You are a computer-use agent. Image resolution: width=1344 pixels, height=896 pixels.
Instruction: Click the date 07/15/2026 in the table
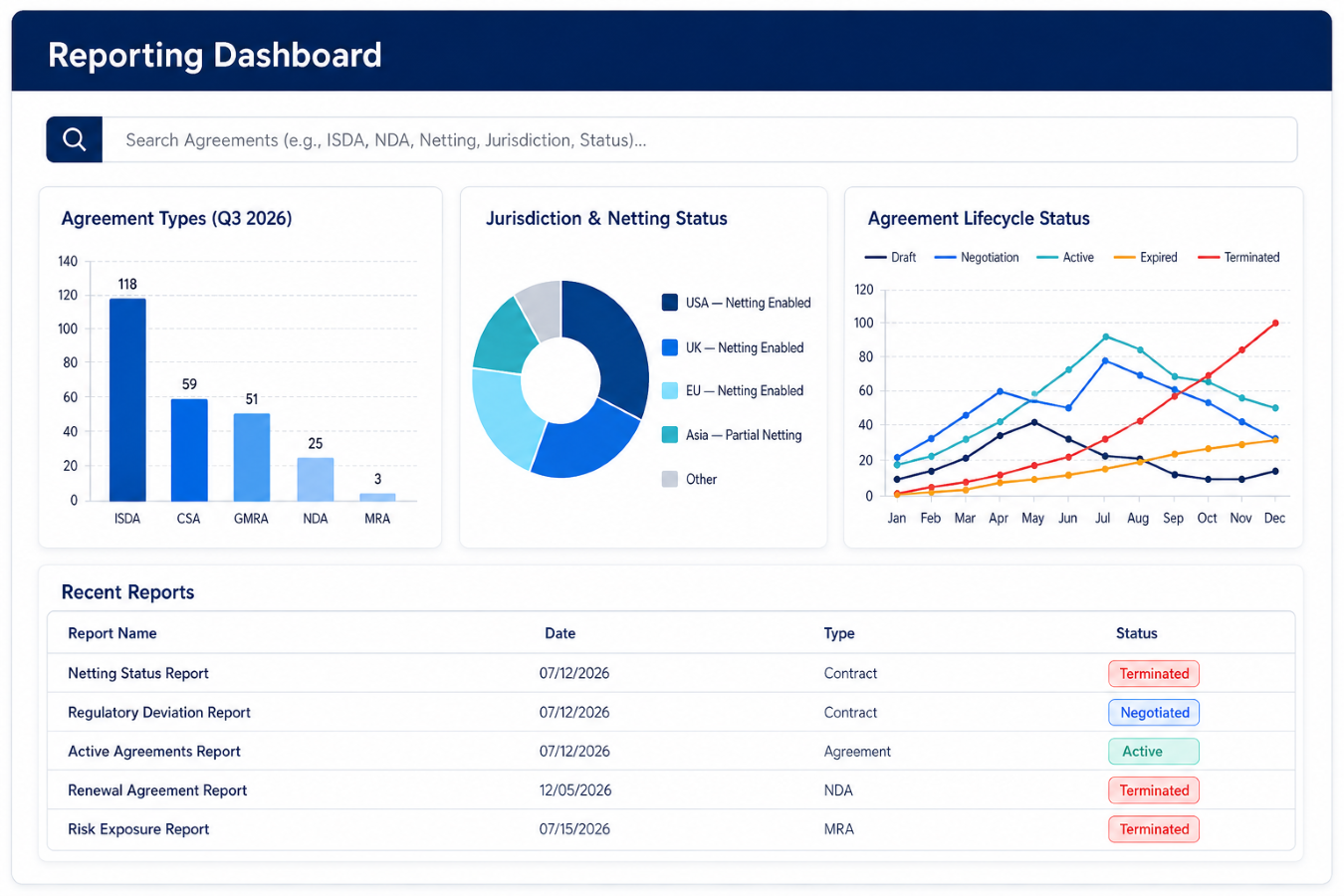coord(575,829)
